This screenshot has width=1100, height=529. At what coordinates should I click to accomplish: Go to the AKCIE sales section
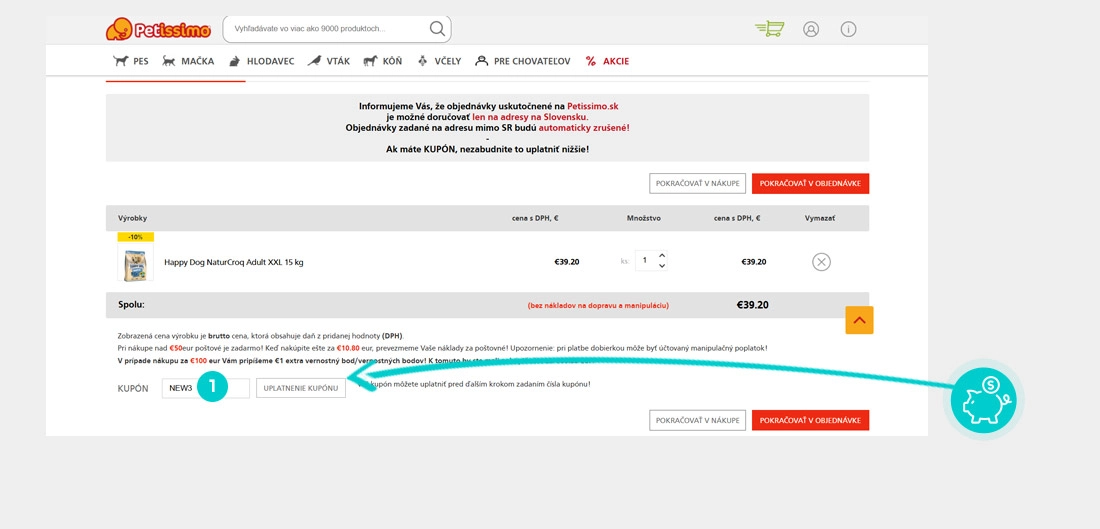pos(607,61)
